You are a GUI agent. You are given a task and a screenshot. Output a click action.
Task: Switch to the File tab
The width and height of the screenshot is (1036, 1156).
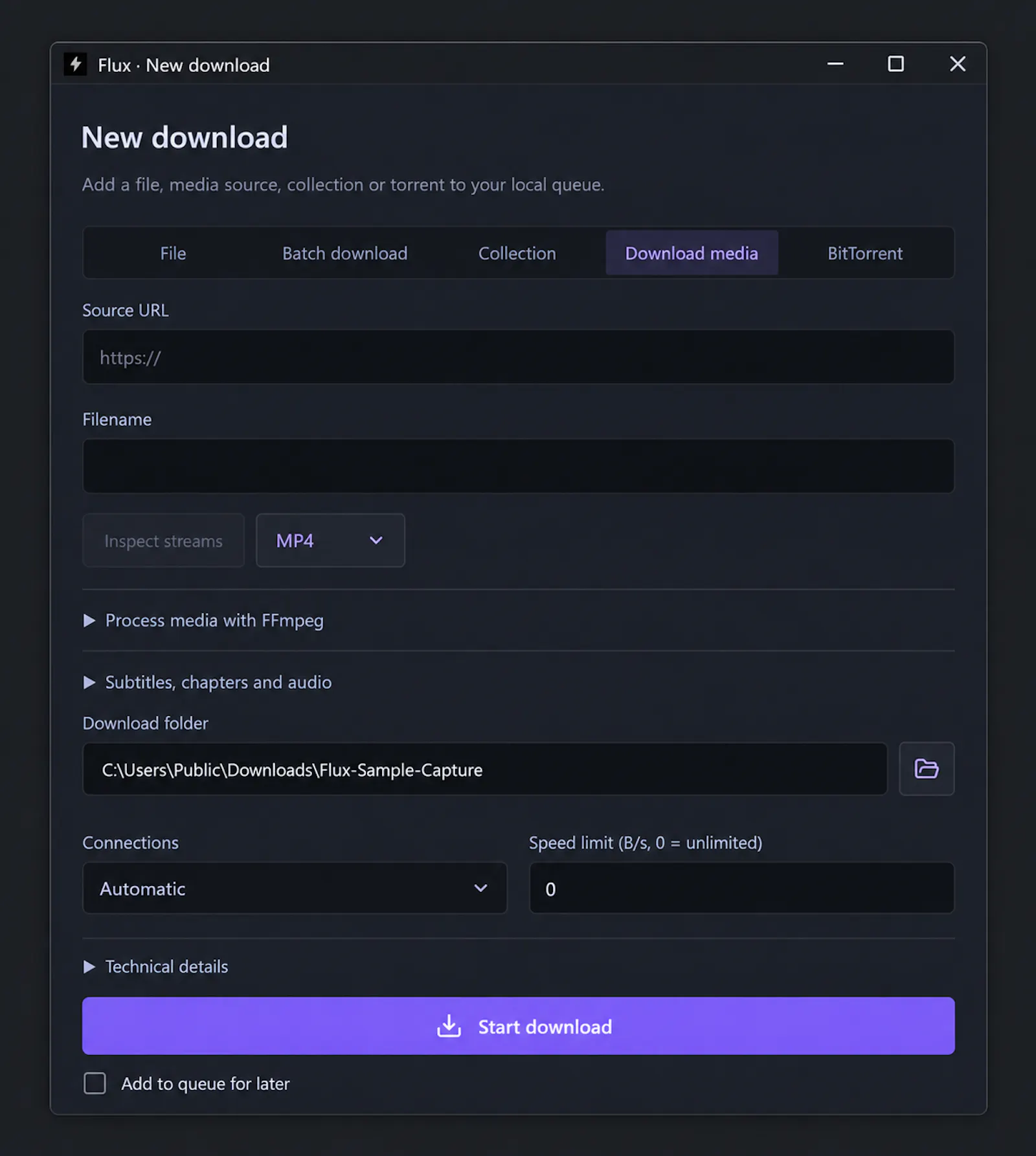click(173, 253)
